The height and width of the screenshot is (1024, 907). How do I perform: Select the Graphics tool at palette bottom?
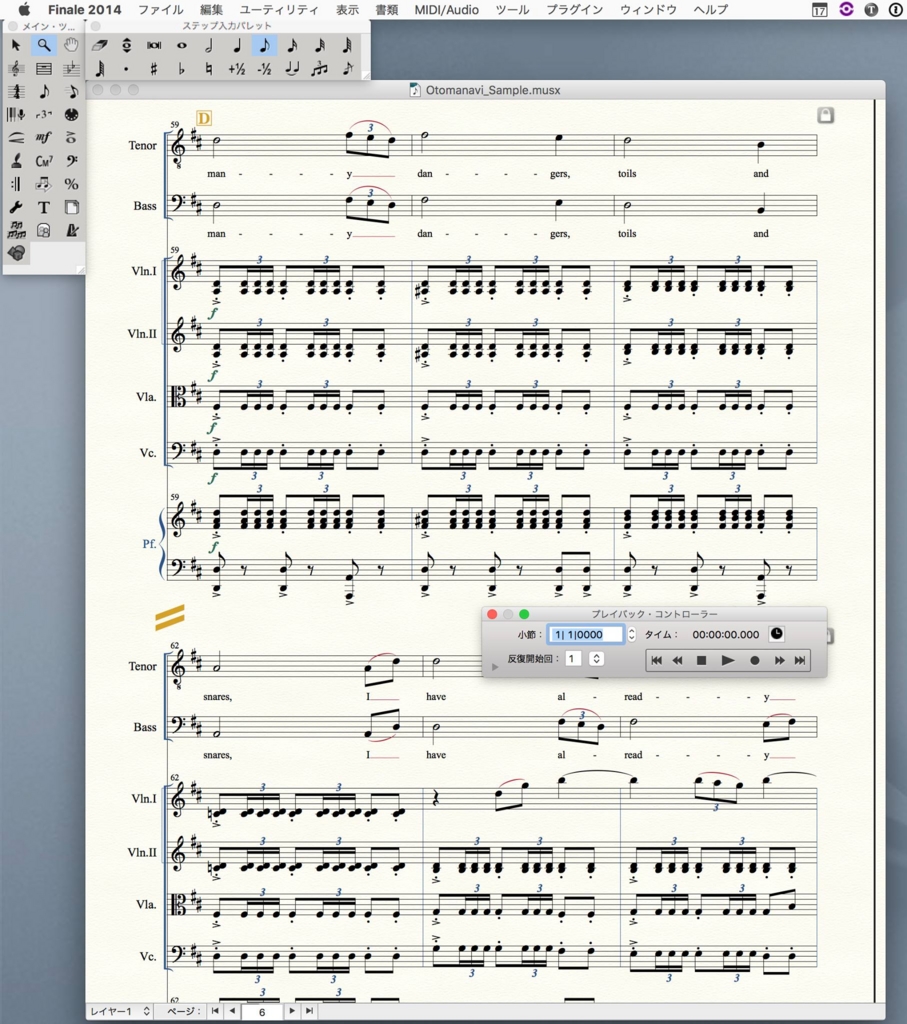[16, 253]
